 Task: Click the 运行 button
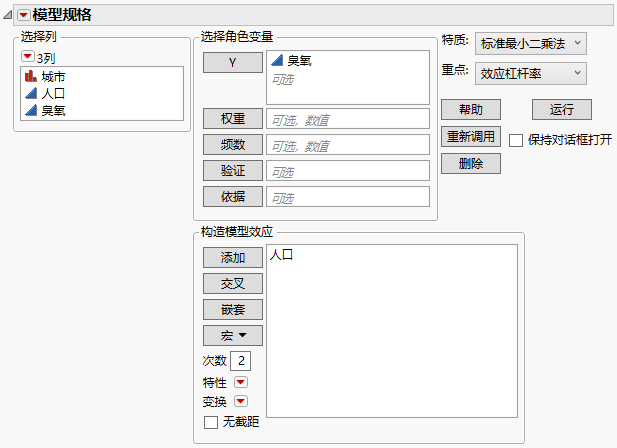click(562, 109)
